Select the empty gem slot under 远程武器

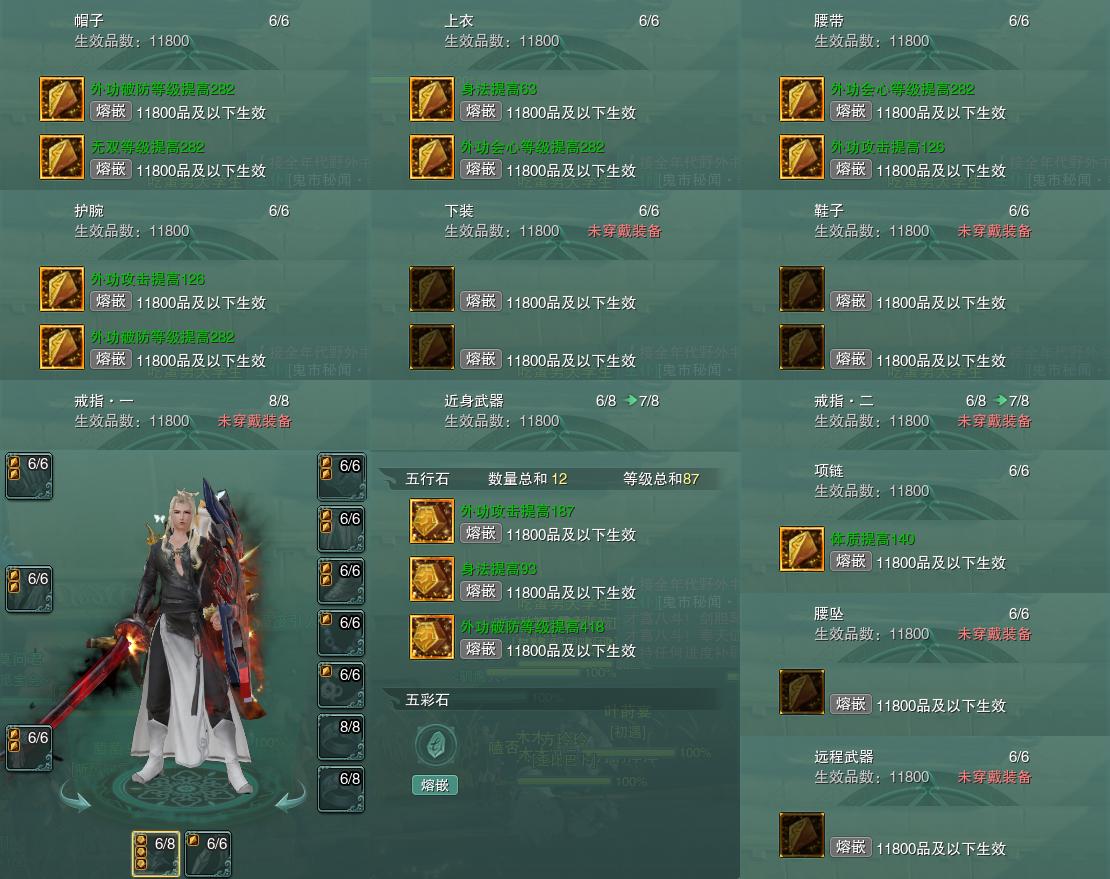point(801,835)
